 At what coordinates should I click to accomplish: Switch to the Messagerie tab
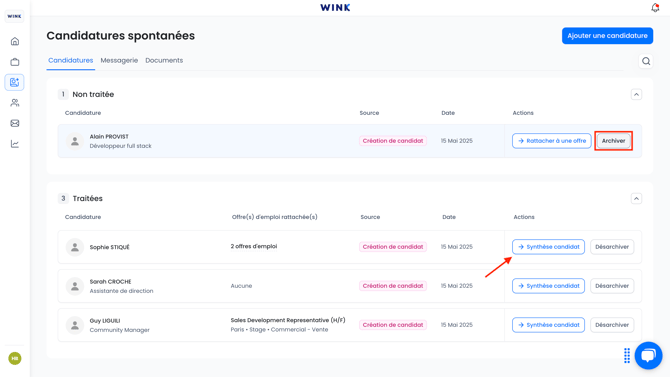click(119, 60)
